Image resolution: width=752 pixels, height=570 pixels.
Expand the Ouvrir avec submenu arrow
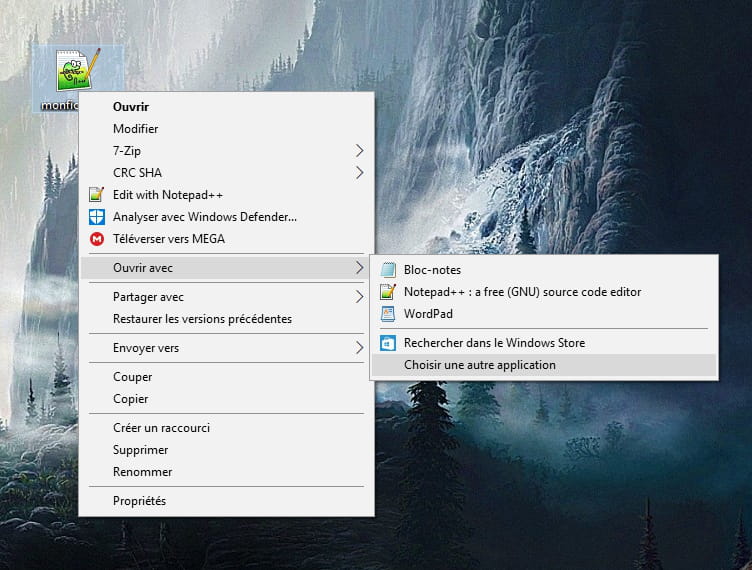(x=359, y=268)
